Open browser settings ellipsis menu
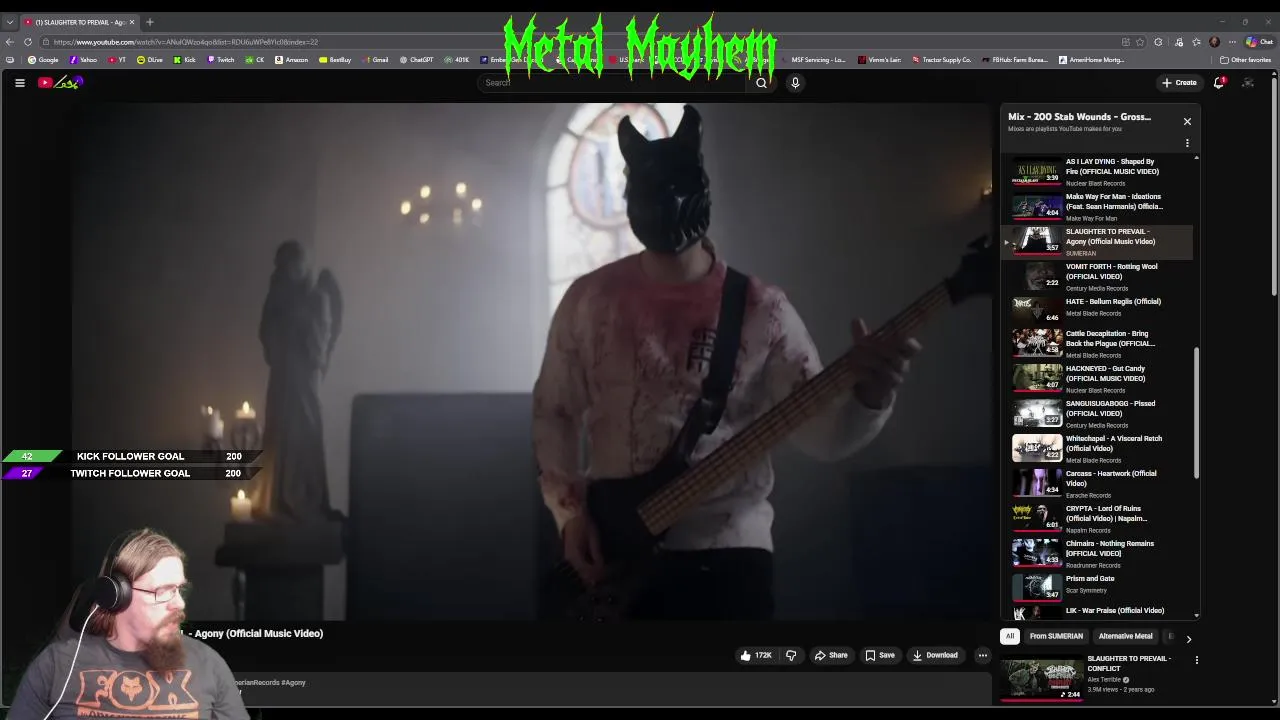 (x=1232, y=42)
